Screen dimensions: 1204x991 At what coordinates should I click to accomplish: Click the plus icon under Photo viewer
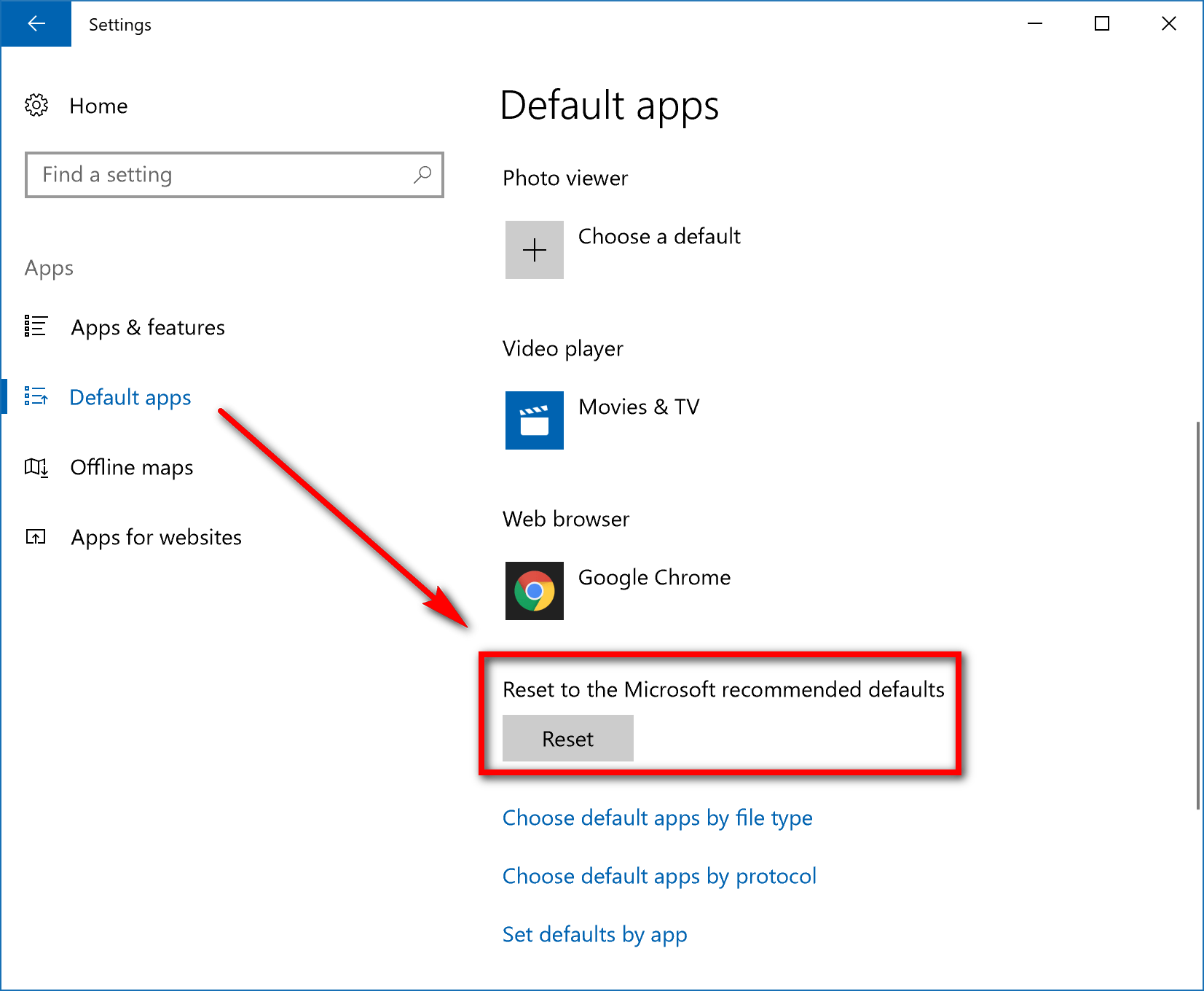tap(534, 250)
